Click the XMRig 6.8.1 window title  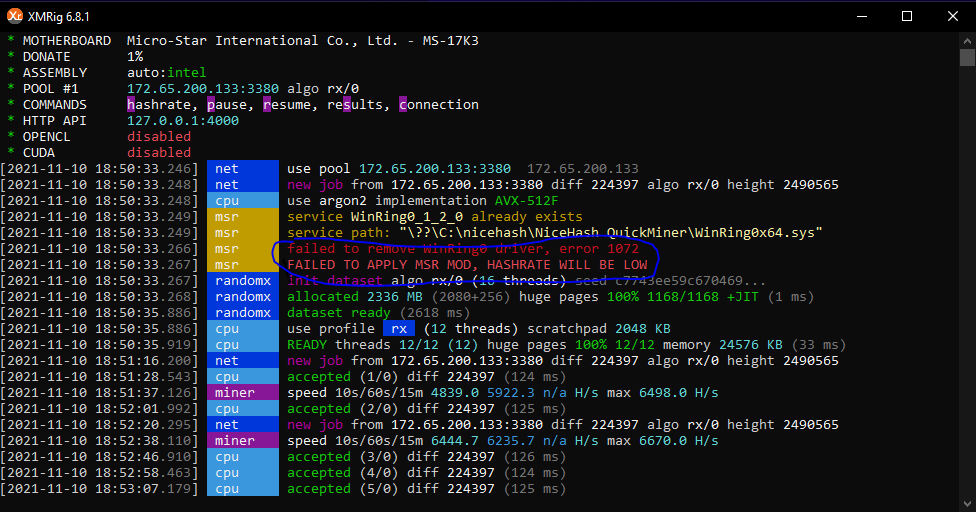pos(59,17)
